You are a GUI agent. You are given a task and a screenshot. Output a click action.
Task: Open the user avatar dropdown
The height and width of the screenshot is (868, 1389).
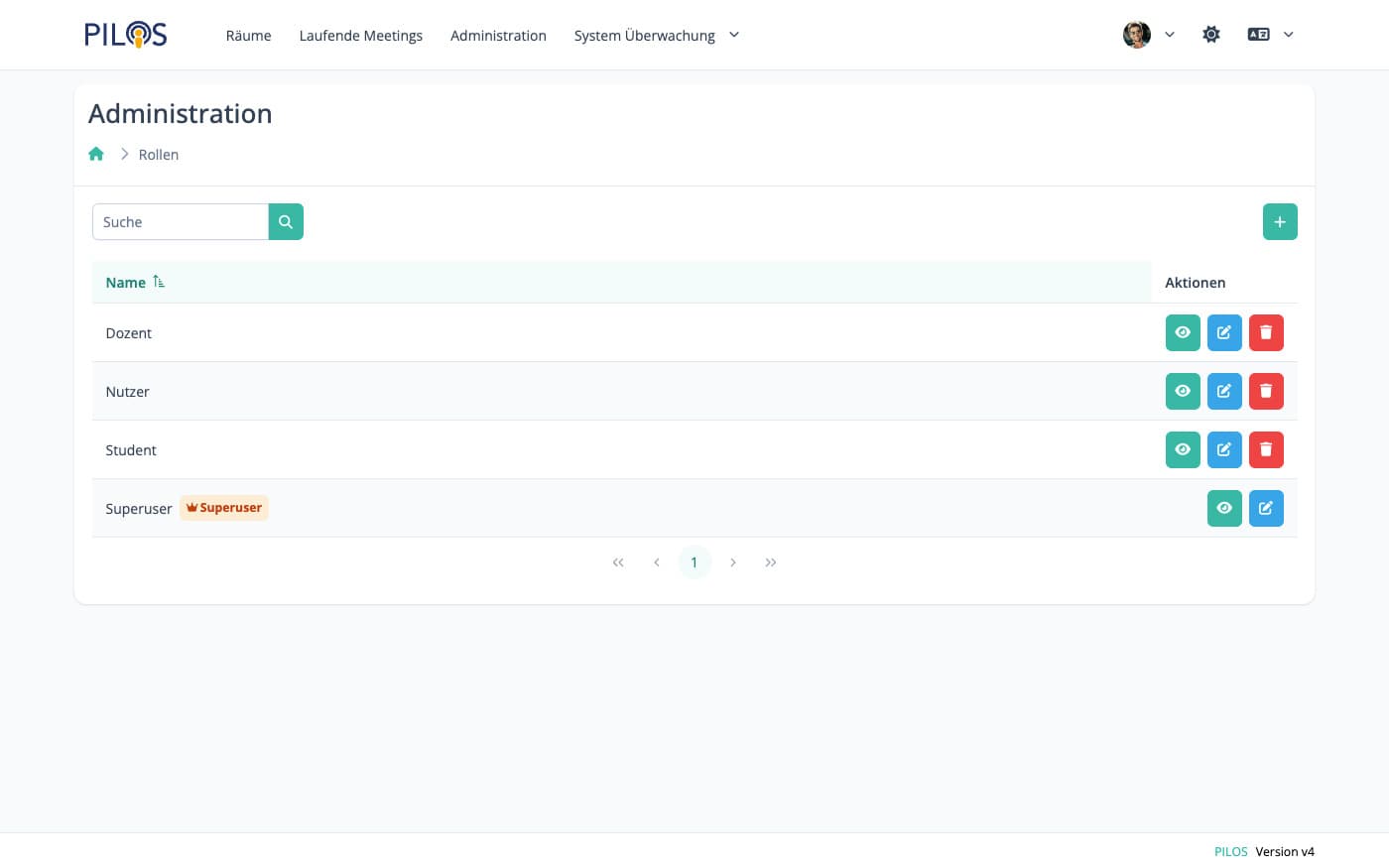(1148, 35)
